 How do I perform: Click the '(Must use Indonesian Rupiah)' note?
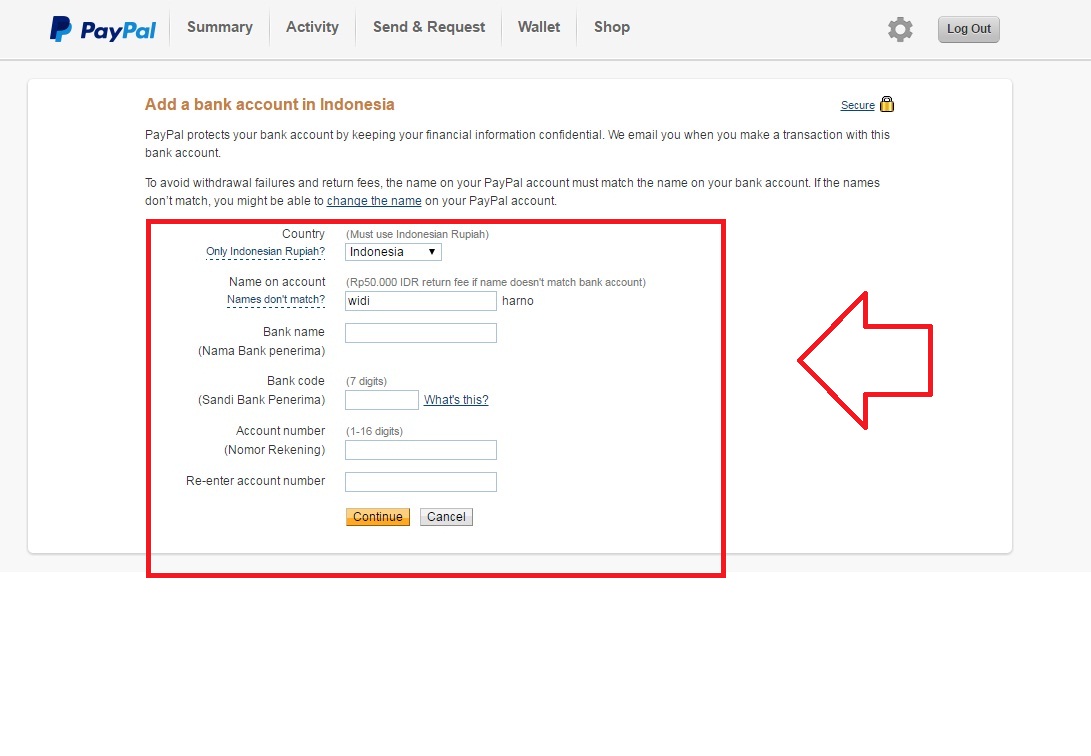coord(417,234)
